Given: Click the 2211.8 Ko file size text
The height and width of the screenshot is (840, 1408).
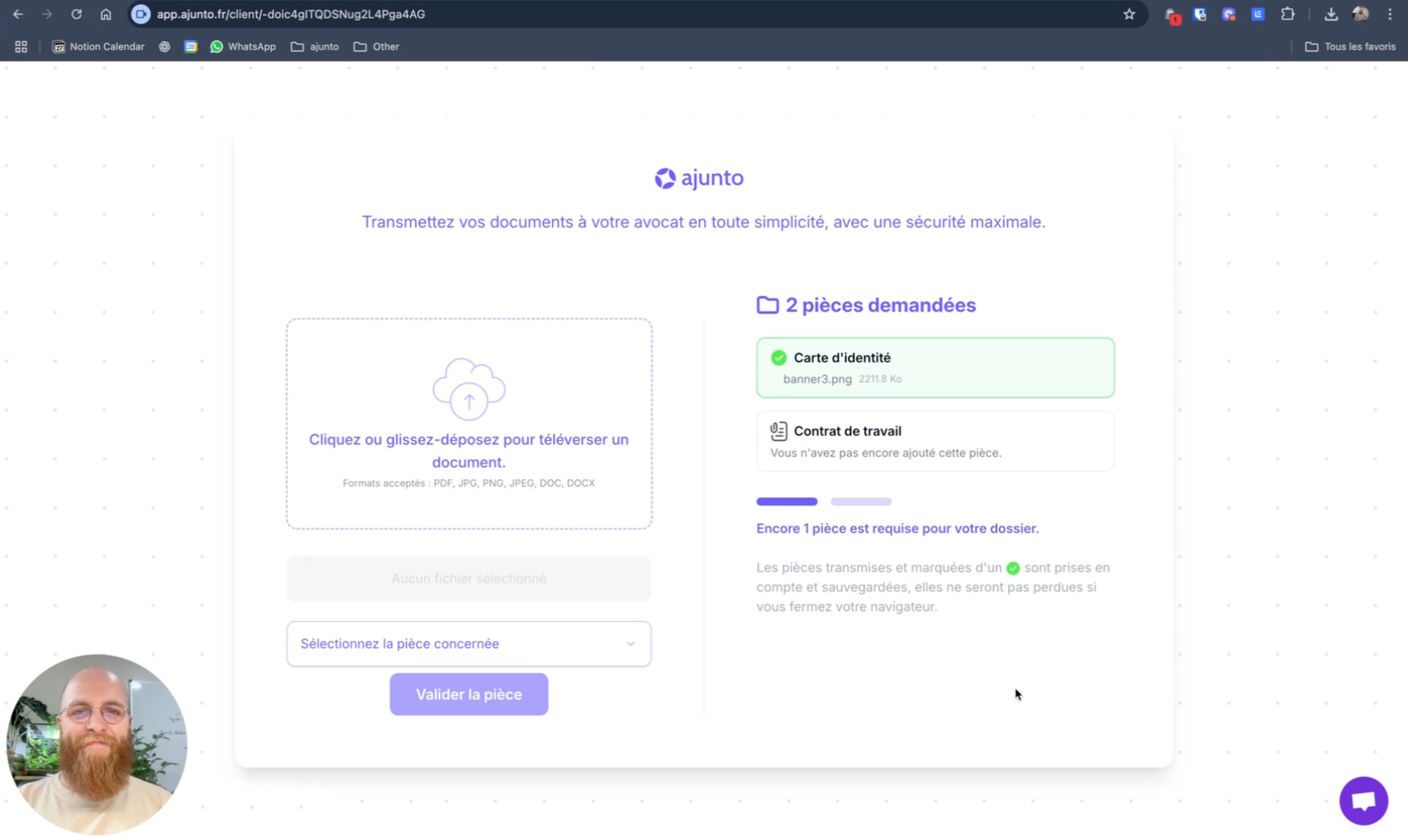Looking at the screenshot, I should click(880, 379).
